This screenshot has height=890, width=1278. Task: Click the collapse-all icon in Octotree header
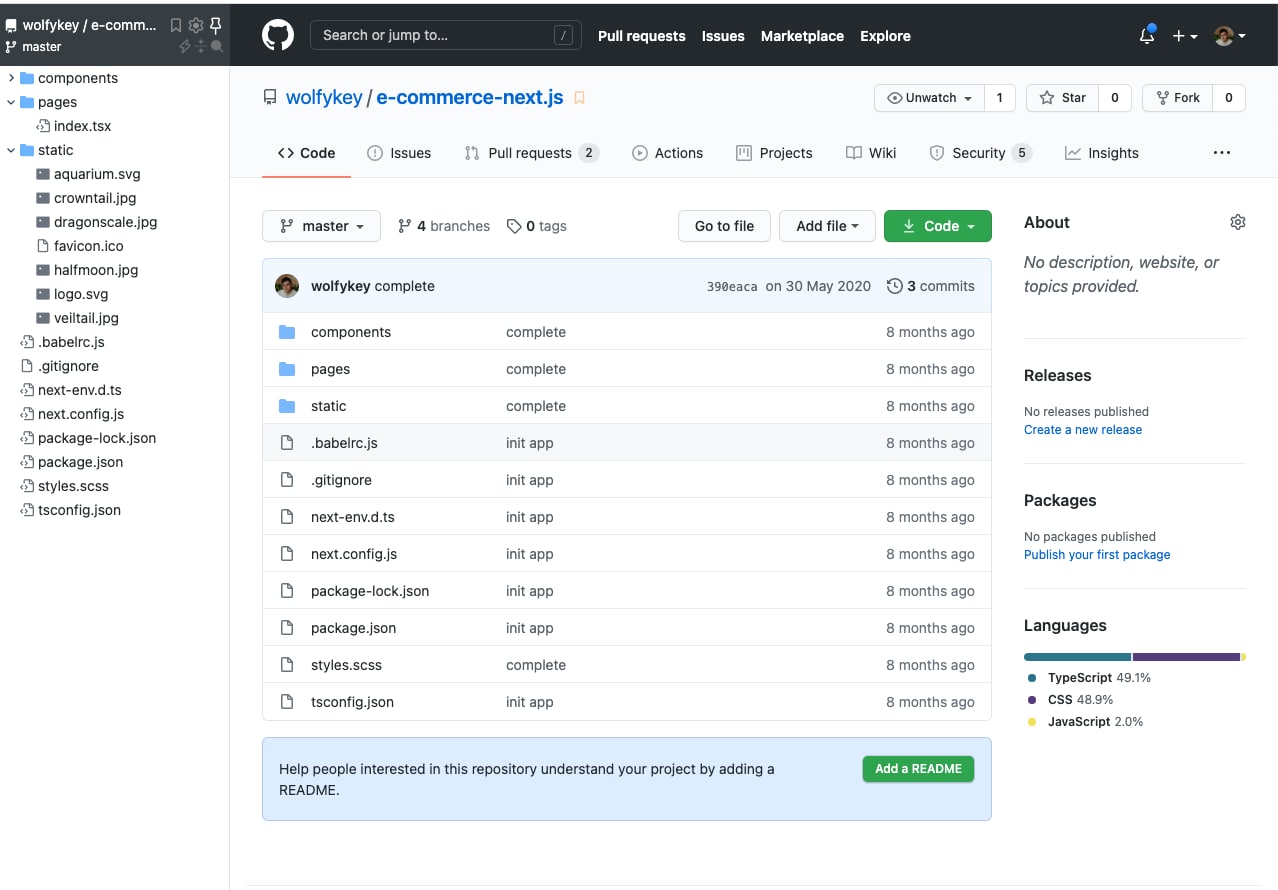[x=201, y=46]
